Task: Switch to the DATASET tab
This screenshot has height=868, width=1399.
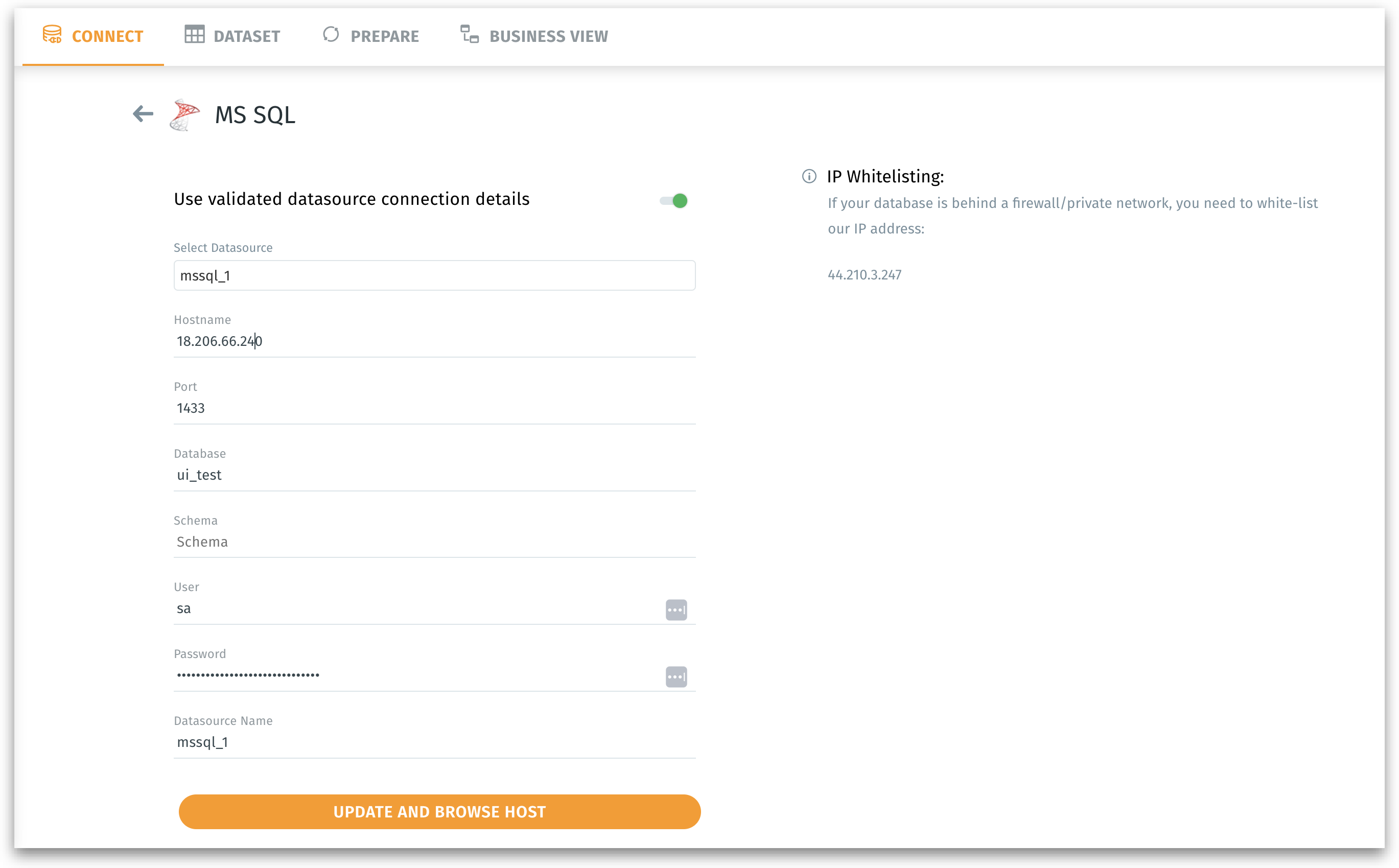Action: [246, 36]
